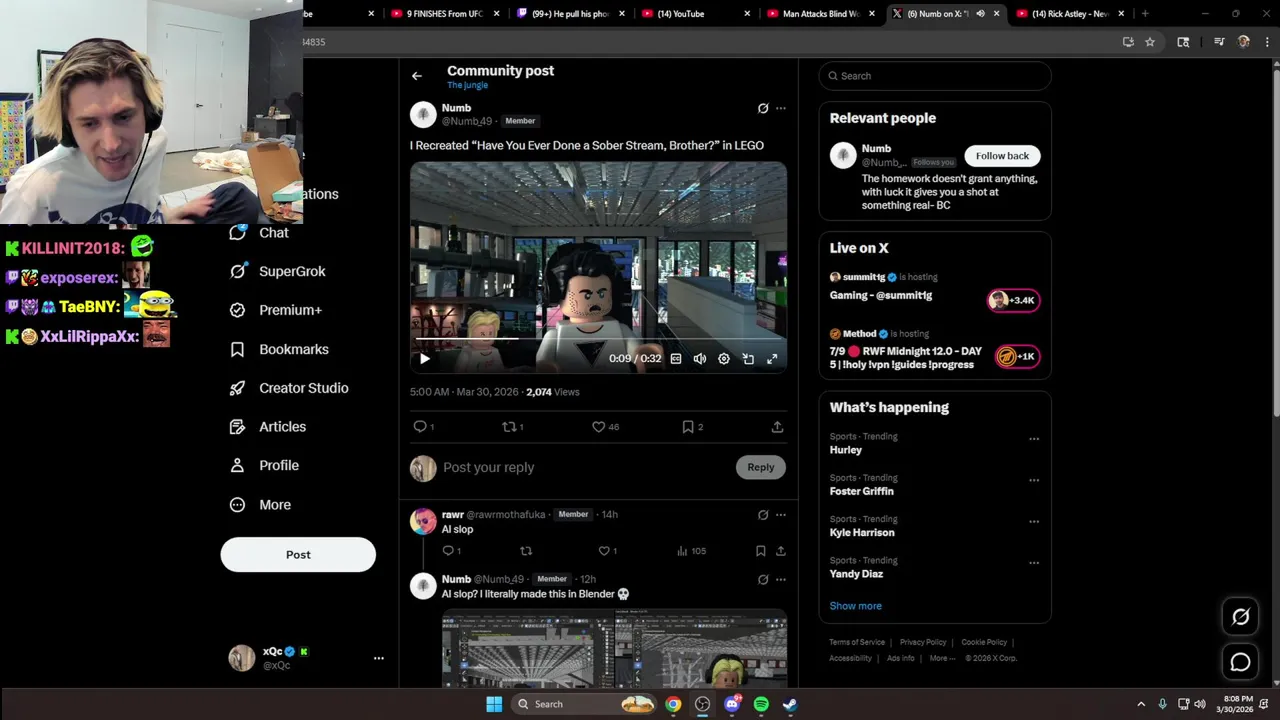
Task: Expand the More menu in sidebar
Action: click(x=260, y=505)
